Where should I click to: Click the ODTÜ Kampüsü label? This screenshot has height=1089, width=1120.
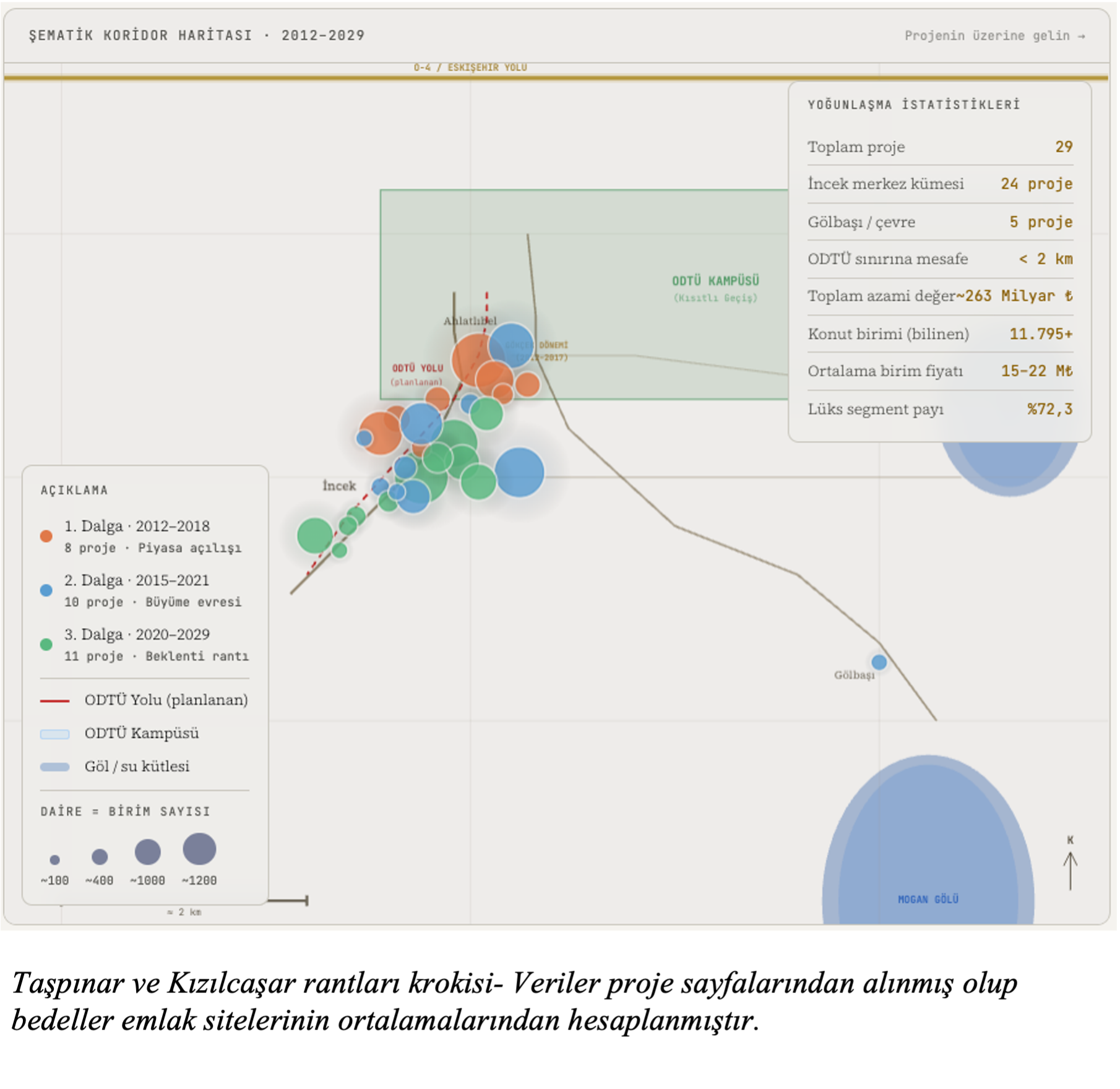(x=715, y=282)
